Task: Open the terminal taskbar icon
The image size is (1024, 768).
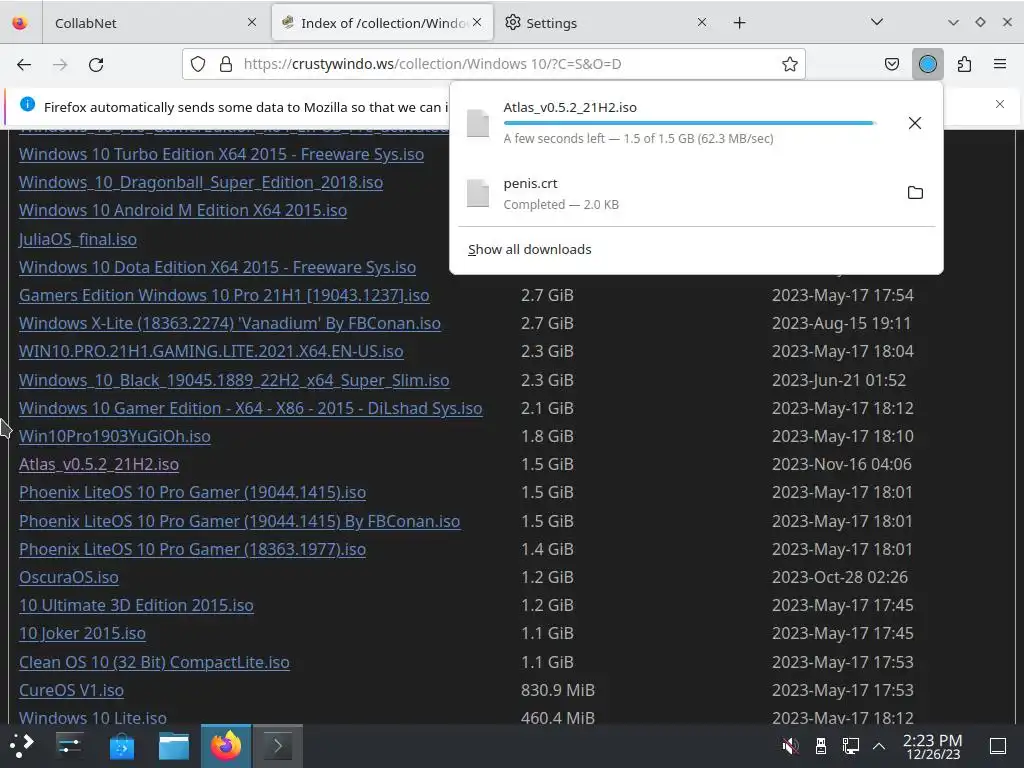Action: tap(278, 746)
